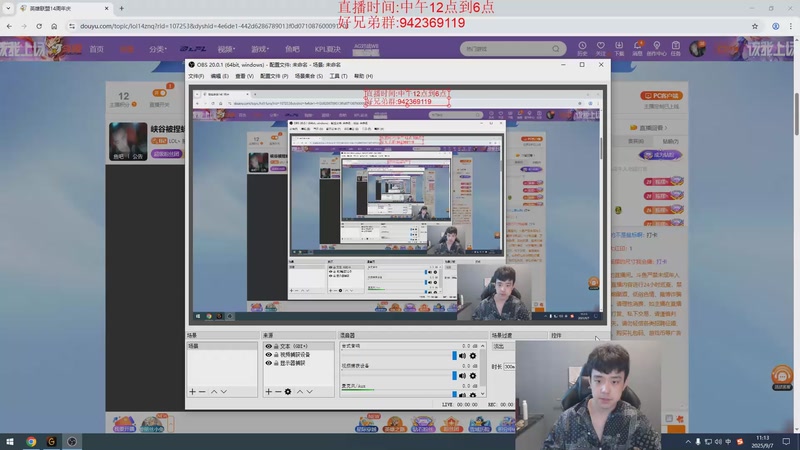This screenshot has height=450, width=800.
Task: Add a new source with the plus icon
Action: click(x=268, y=392)
